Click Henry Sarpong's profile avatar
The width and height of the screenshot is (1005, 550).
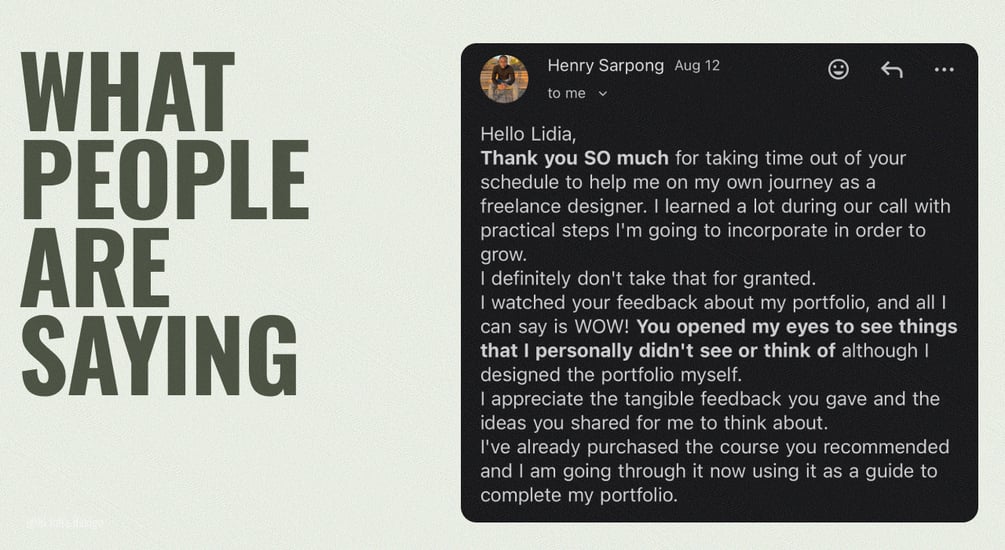505,79
